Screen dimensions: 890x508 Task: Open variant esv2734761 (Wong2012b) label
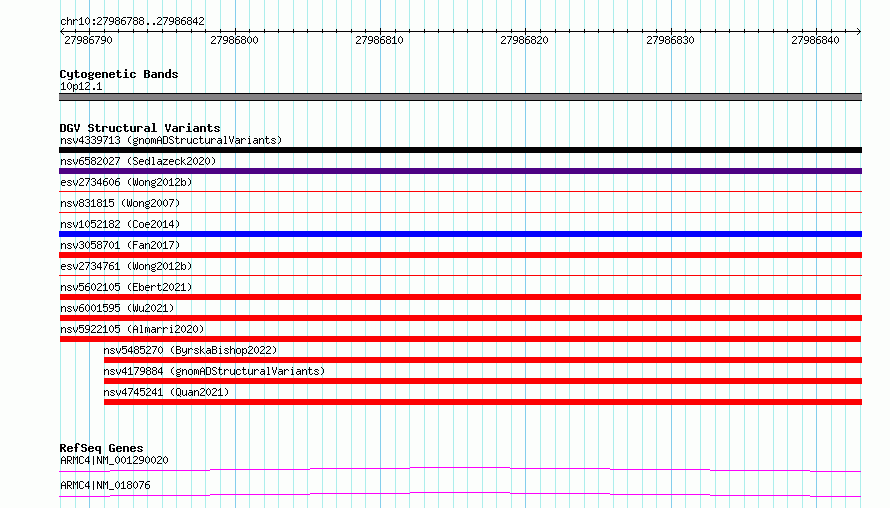[x=126, y=266]
